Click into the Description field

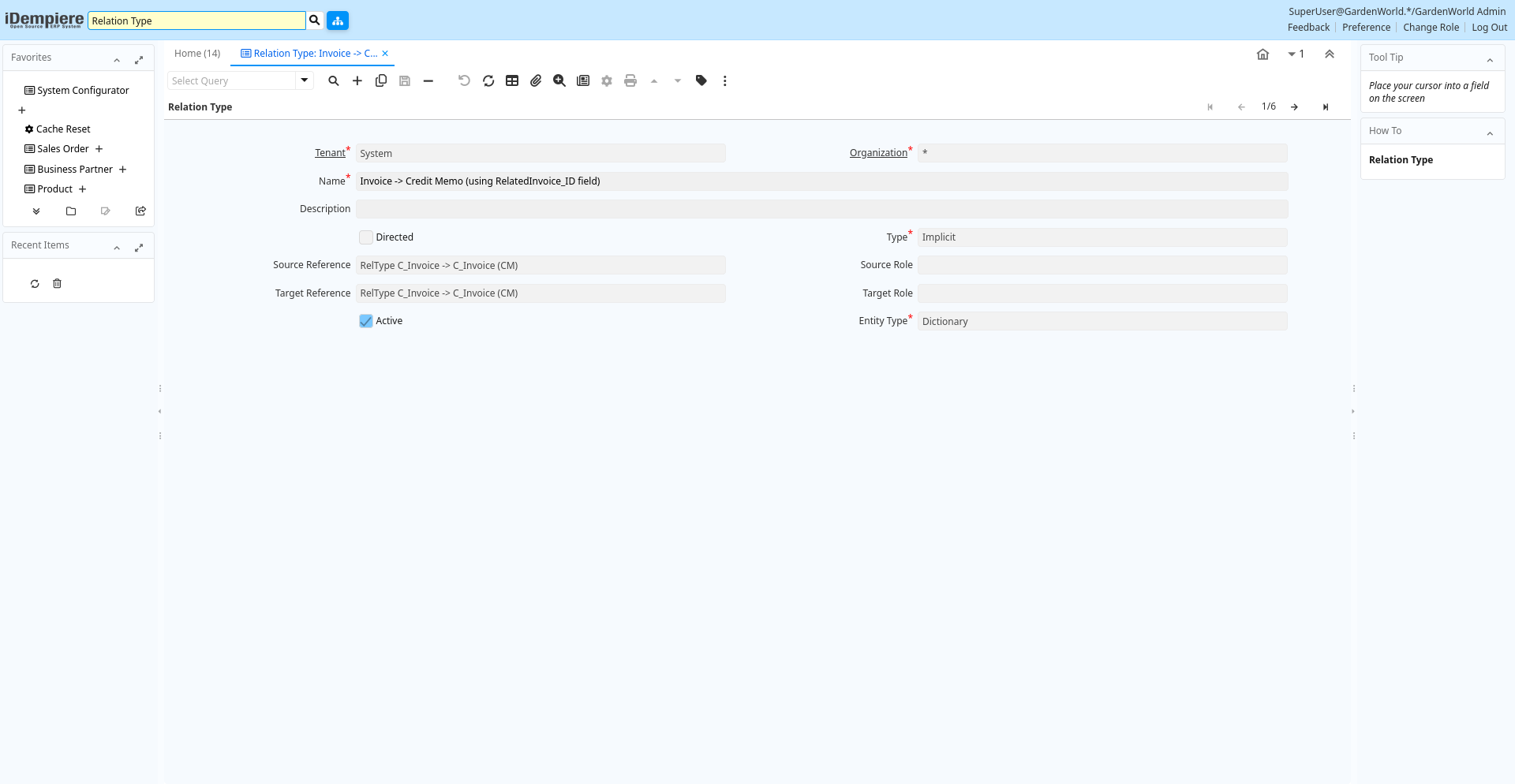coord(821,209)
